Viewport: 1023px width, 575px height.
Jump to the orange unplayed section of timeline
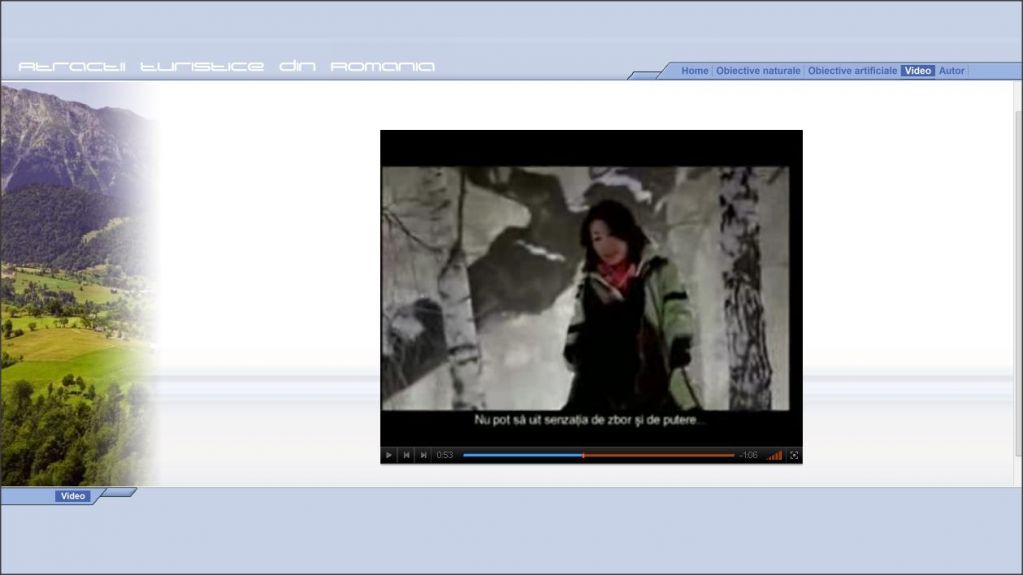tap(660, 455)
